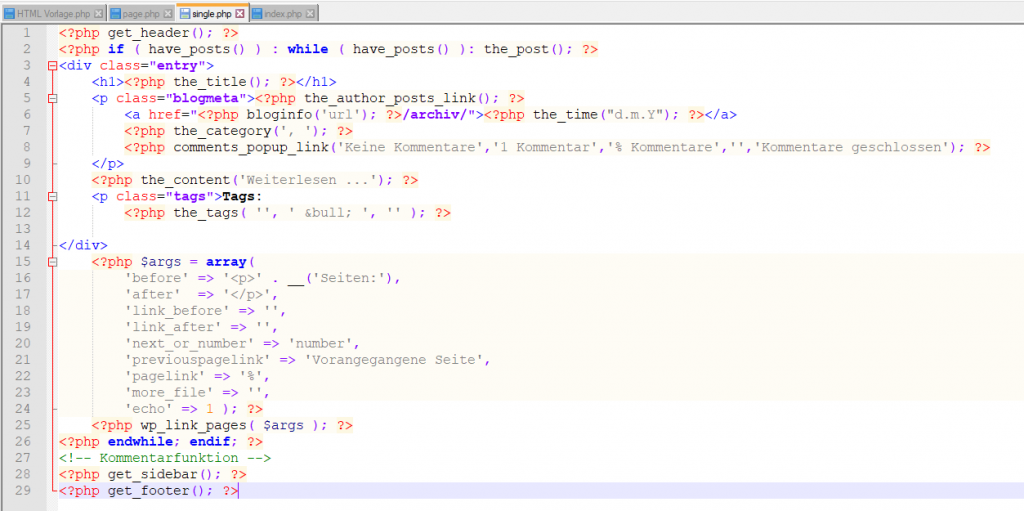Image resolution: width=1024 pixels, height=511 pixels.
Task: Click the 'echo' => 1 line
Action: click(194, 408)
